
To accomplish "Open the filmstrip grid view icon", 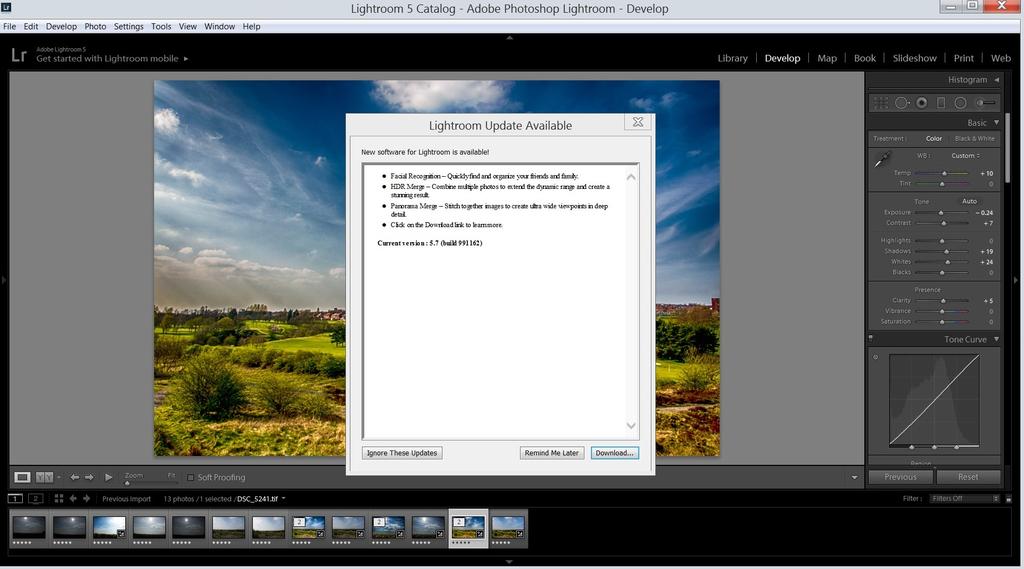I will click(x=59, y=498).
